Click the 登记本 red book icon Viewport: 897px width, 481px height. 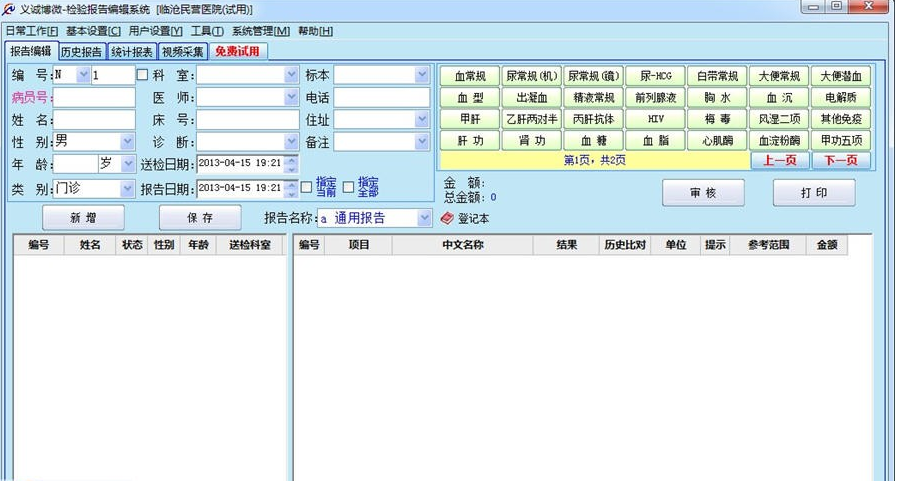(447, 218)
